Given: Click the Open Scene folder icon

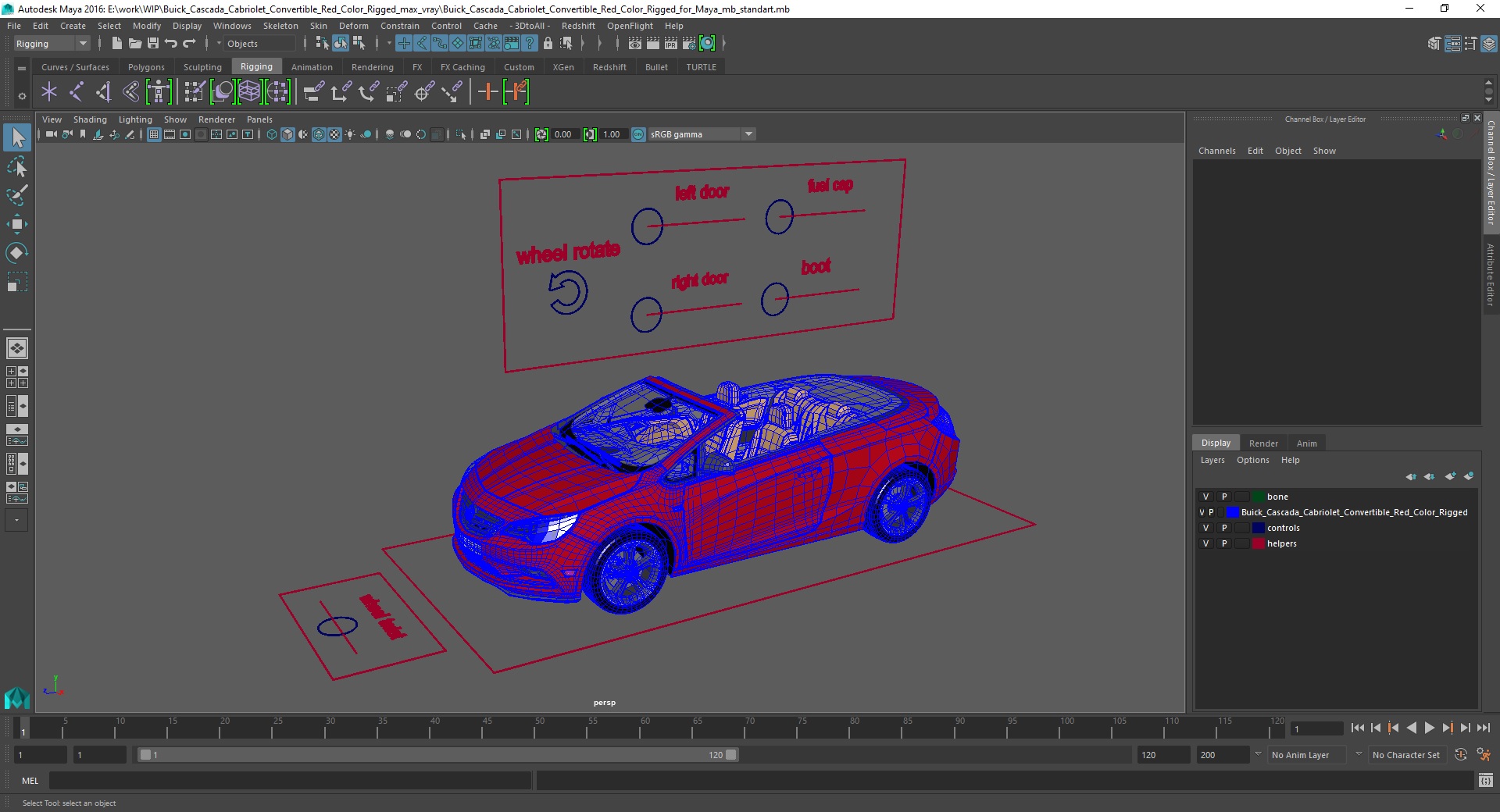Looking at the screenshot, I should click(x=135, y=43).
